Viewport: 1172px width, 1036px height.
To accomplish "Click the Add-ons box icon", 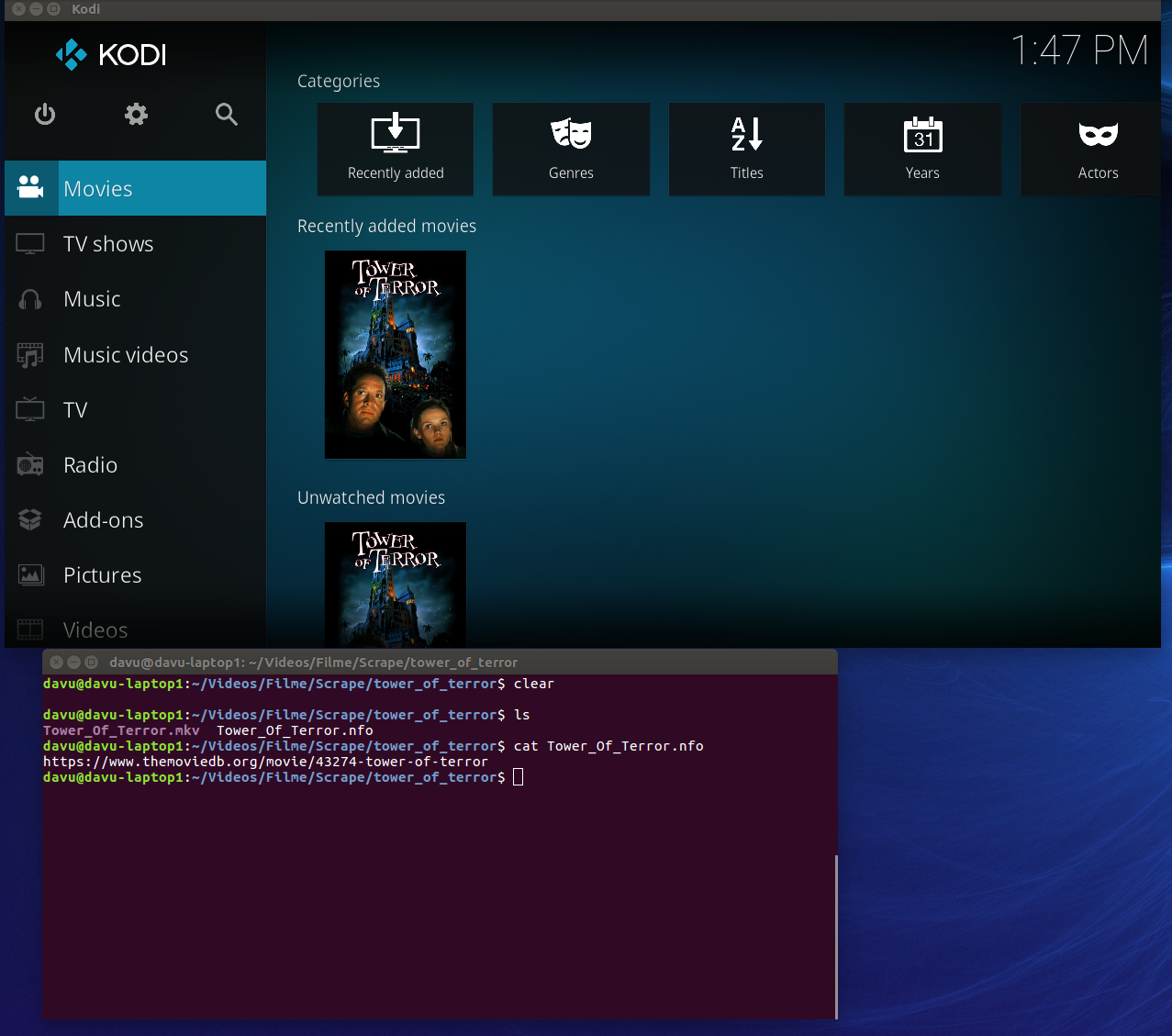I will [30, 519].
